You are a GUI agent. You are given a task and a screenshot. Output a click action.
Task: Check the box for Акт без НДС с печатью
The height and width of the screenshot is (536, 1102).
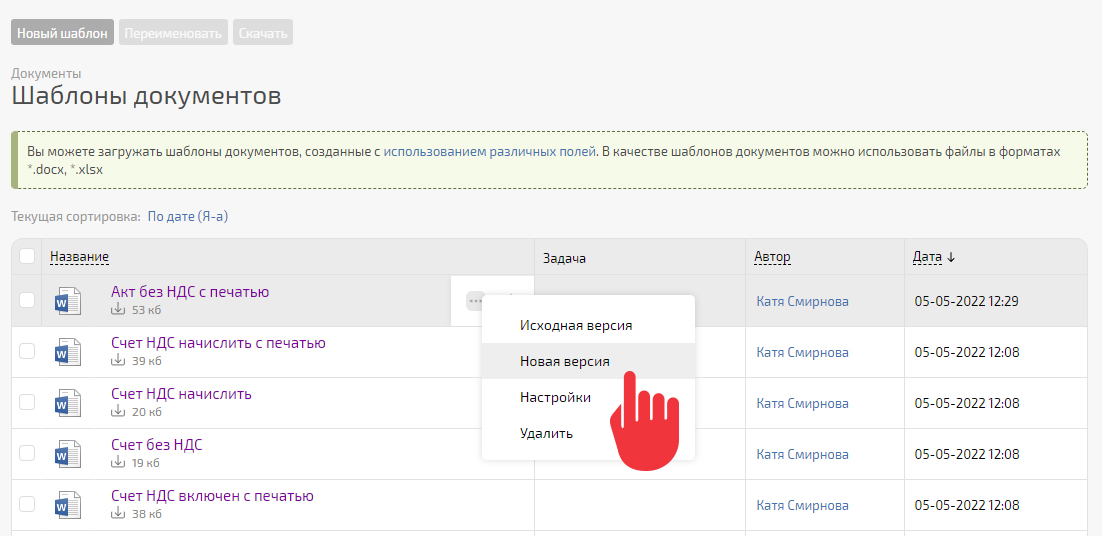pos(27,300)
